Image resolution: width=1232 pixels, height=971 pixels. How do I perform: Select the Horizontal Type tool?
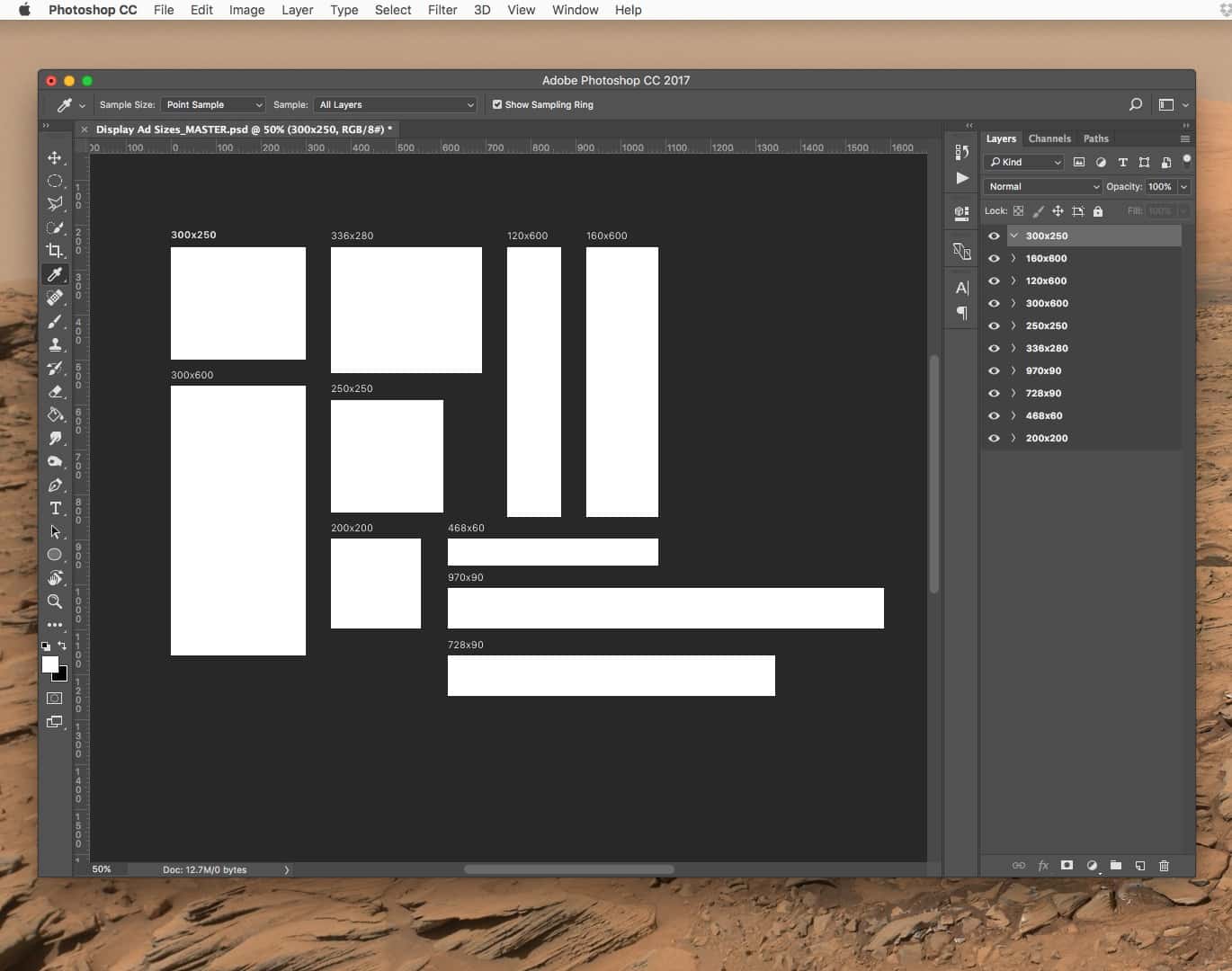(x=55, y=508)
